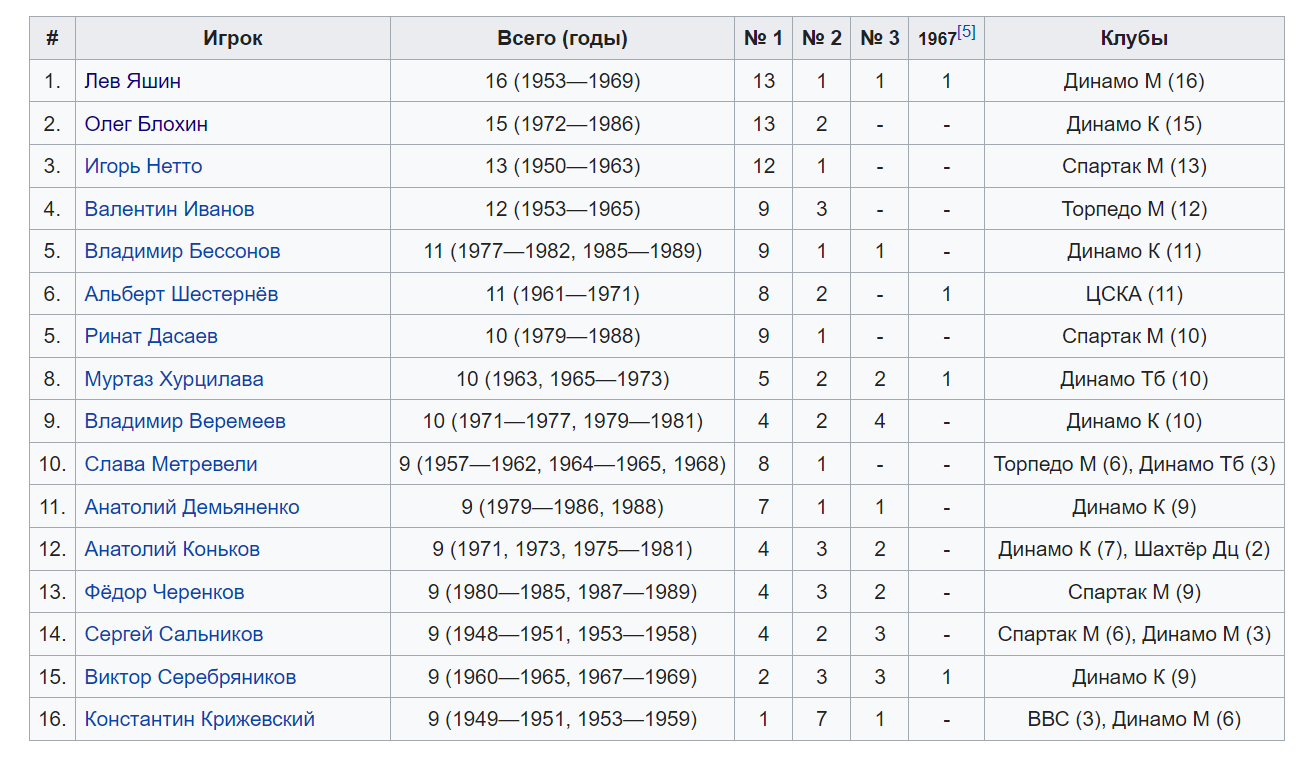Open the Лев Яшин player link
Screen dimensions: 1314x758
[x=132, y=81]
